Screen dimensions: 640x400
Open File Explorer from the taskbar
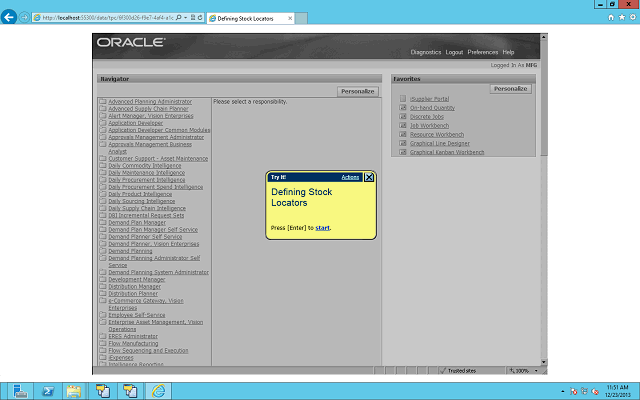74,390
